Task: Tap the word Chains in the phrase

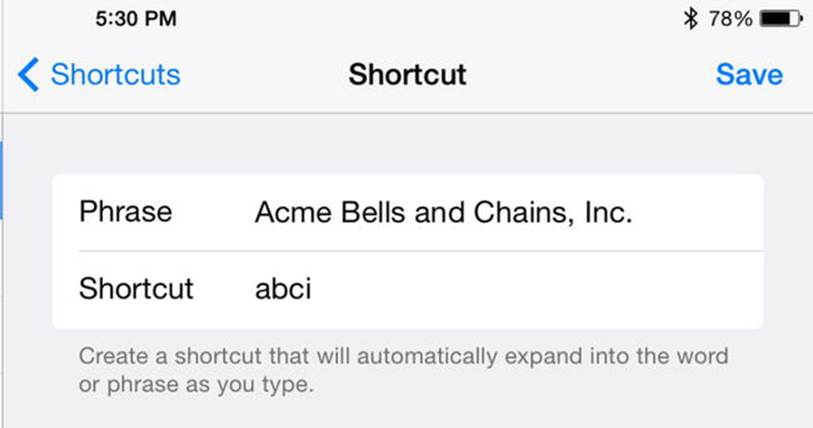Action: (524, 213)
